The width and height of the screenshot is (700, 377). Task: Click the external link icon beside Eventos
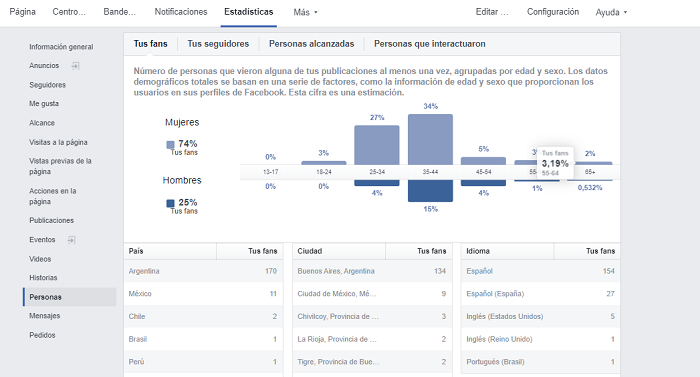click(71, 240)
